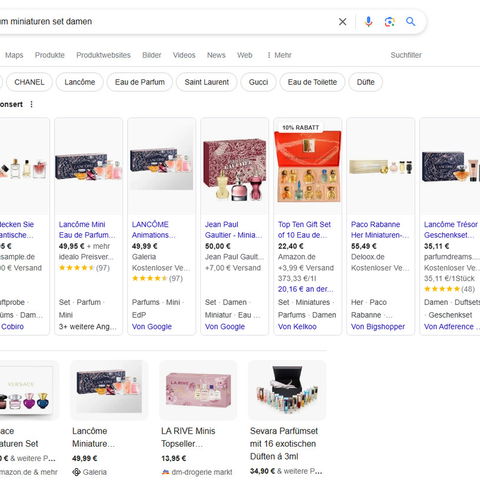The image size is (480, 480).
Task: Click the blue magnifier search icon
Action: click(410, 22)
